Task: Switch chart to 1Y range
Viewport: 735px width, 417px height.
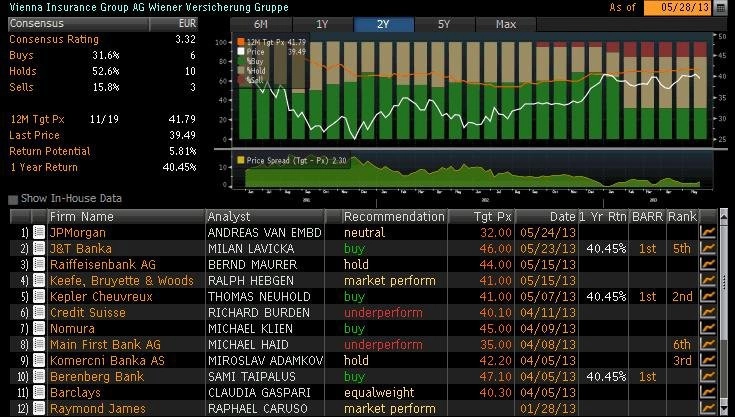Action: click(x=322, y=24)
